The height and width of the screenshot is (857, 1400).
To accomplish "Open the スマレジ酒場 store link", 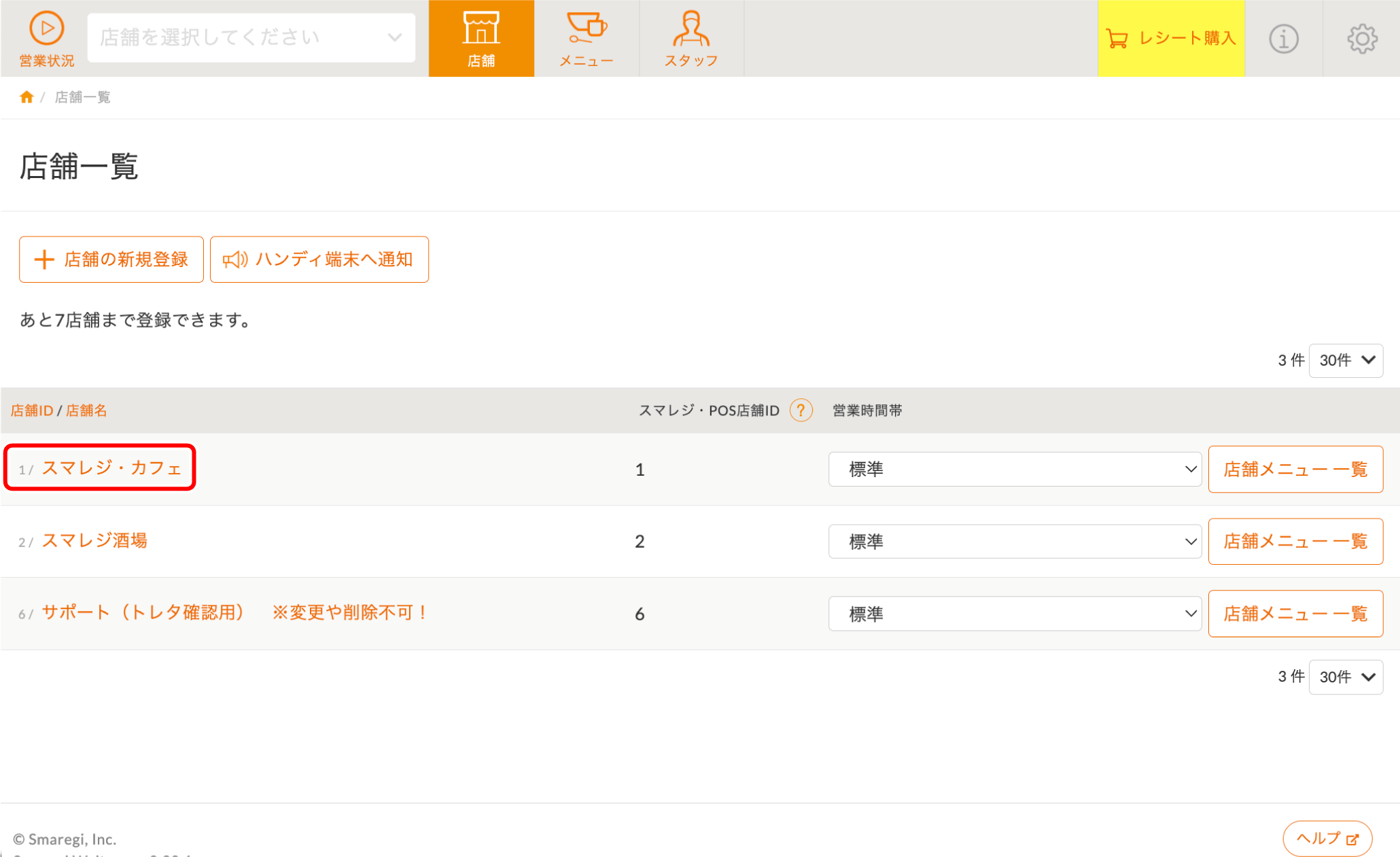I will [x=94, y=540].
